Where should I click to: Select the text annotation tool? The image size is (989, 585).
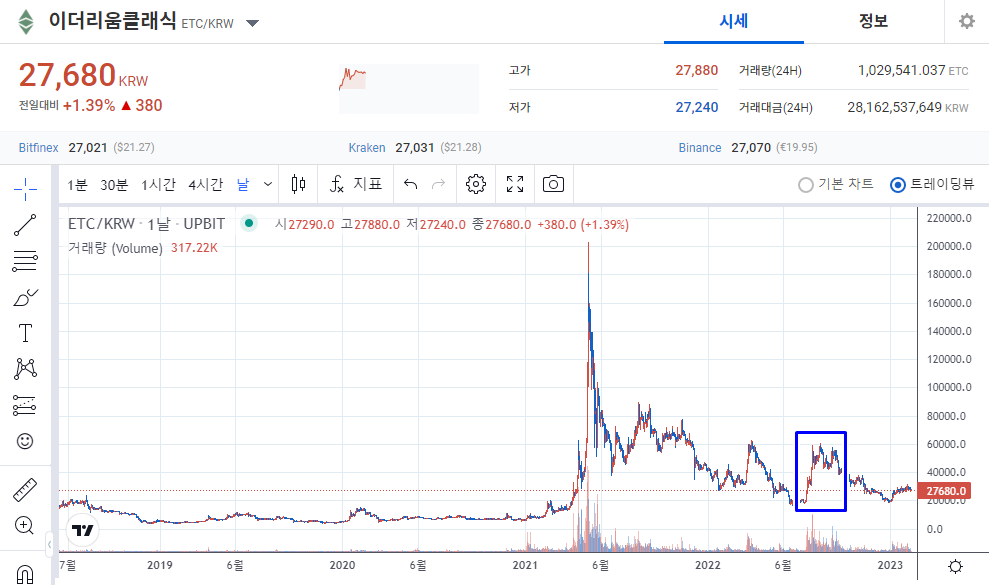click(x=25, y=333)
